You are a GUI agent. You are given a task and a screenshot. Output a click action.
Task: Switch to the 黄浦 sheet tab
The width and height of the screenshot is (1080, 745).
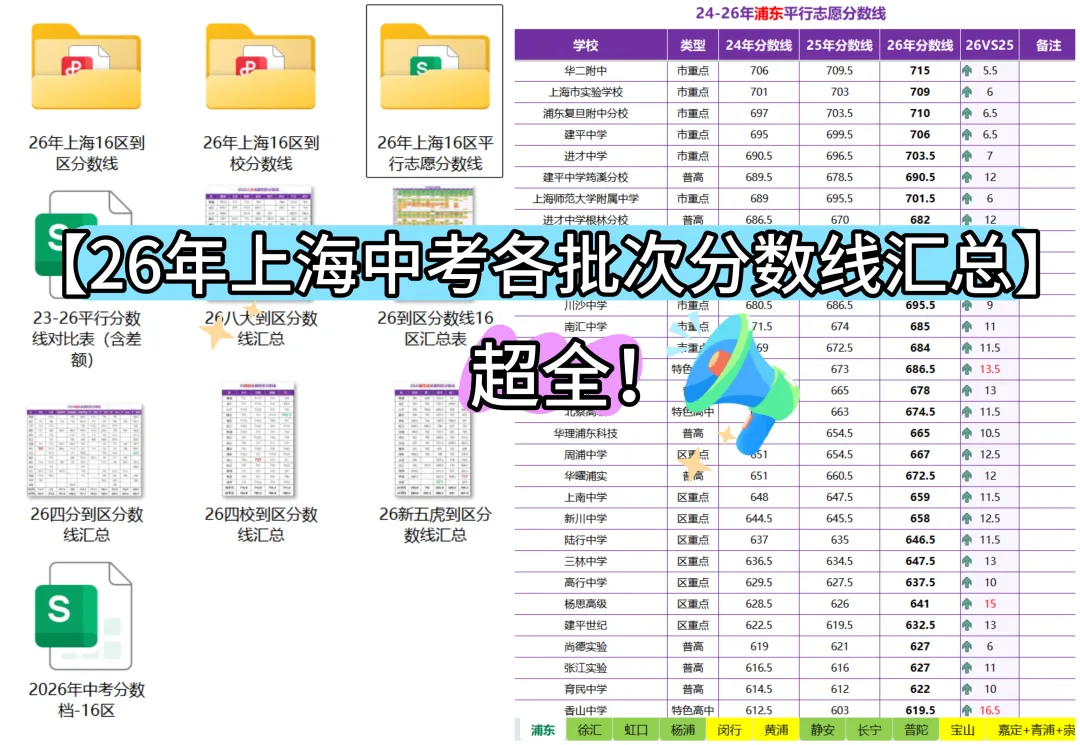pos(776,730)
